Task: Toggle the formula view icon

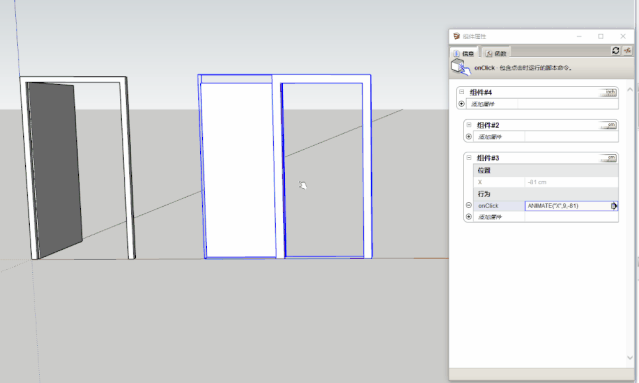Action: coord(627,50)
